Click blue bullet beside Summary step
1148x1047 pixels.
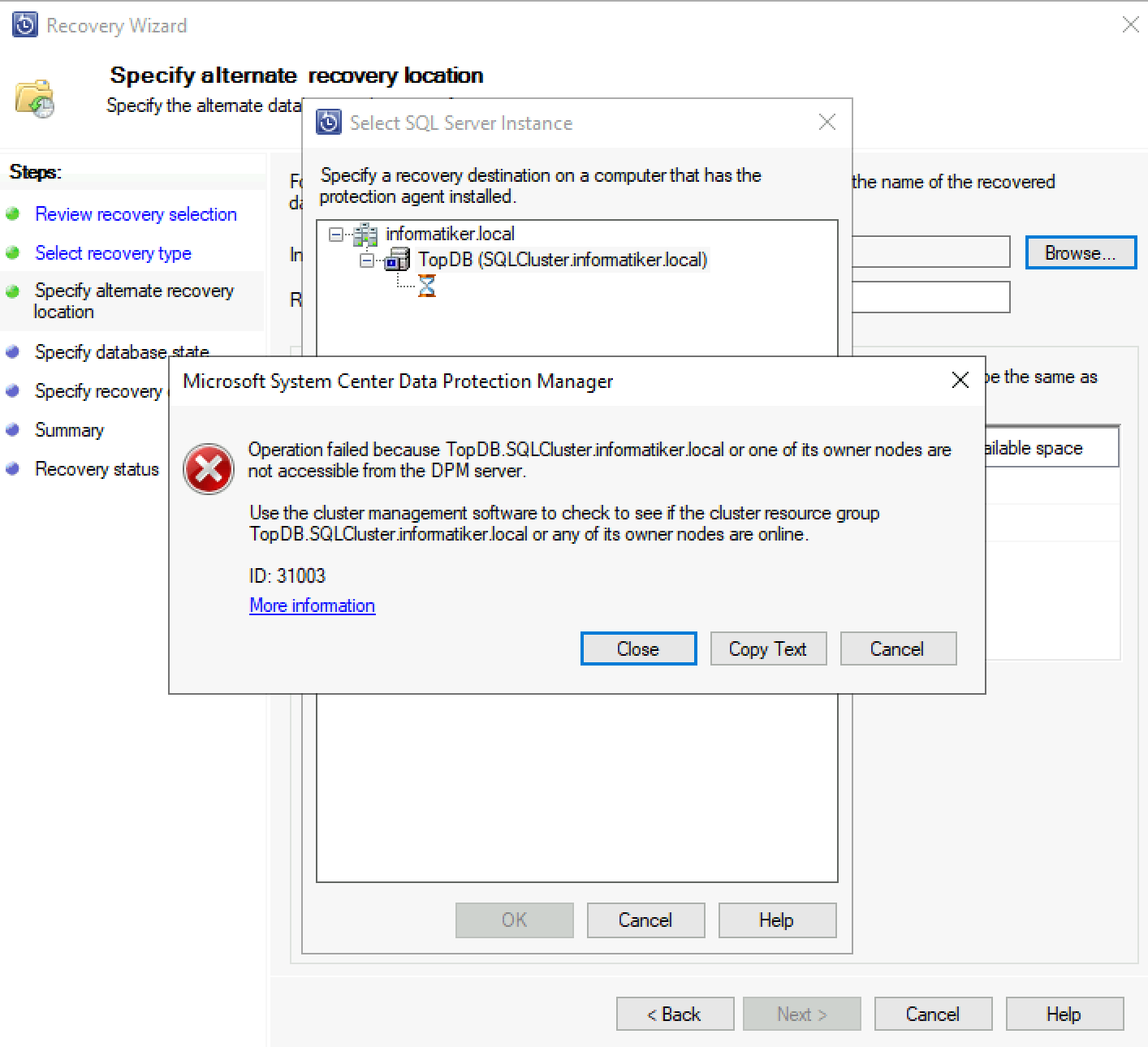[x=13, y=430]
